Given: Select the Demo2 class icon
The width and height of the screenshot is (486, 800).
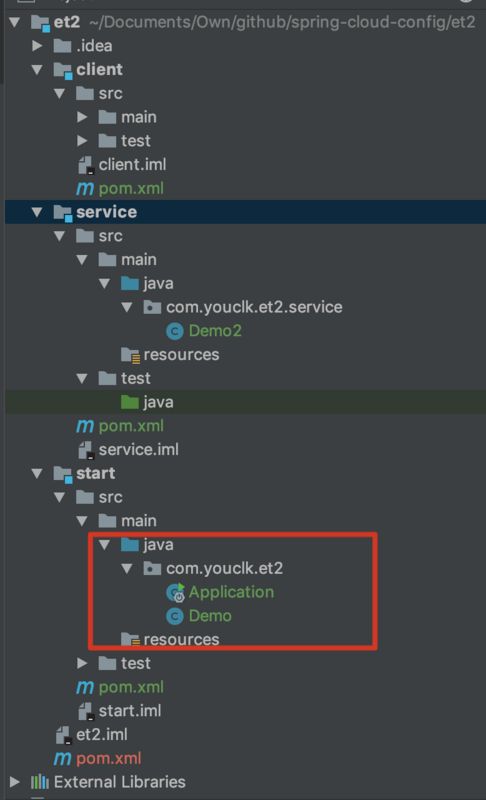Looking at the screenshot, I should 175,331.
